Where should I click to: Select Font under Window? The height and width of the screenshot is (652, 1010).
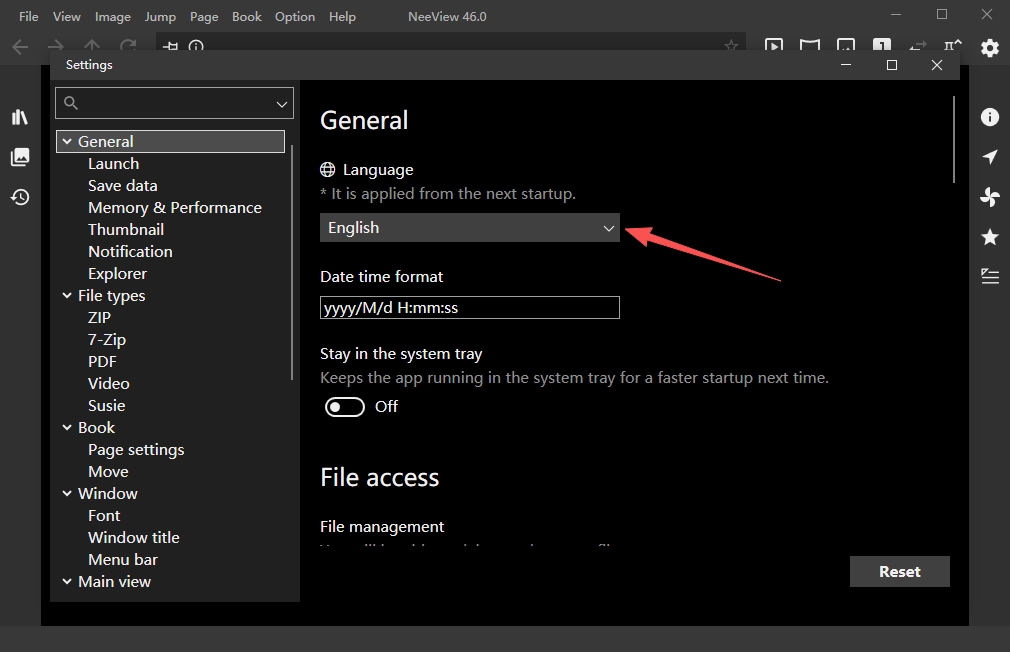104,515
